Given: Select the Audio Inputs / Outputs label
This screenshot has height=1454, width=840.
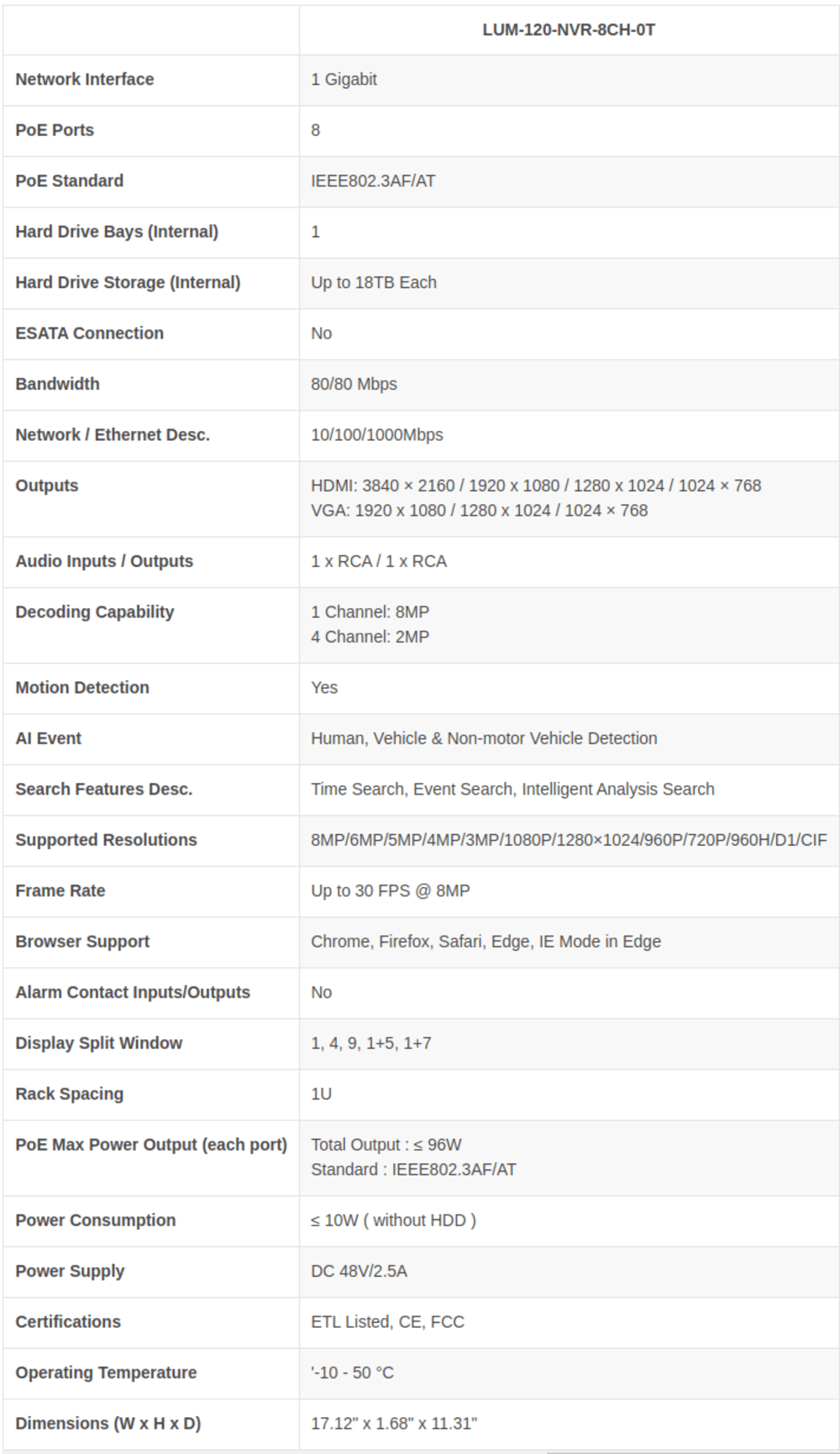Looking at the screenshot, I should 104,561.
